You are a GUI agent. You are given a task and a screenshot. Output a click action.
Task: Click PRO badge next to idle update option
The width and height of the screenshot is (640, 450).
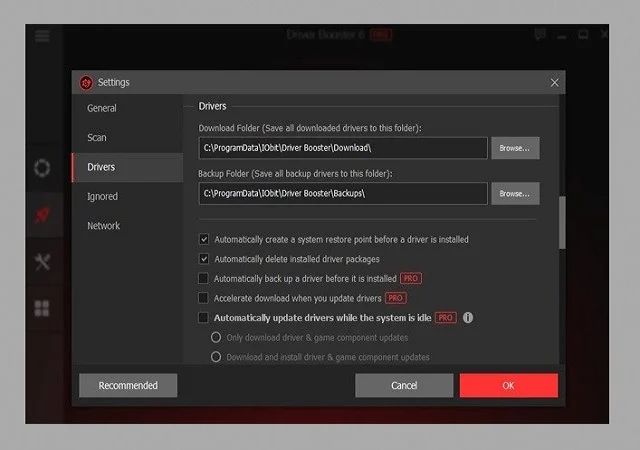click(446, 317)
